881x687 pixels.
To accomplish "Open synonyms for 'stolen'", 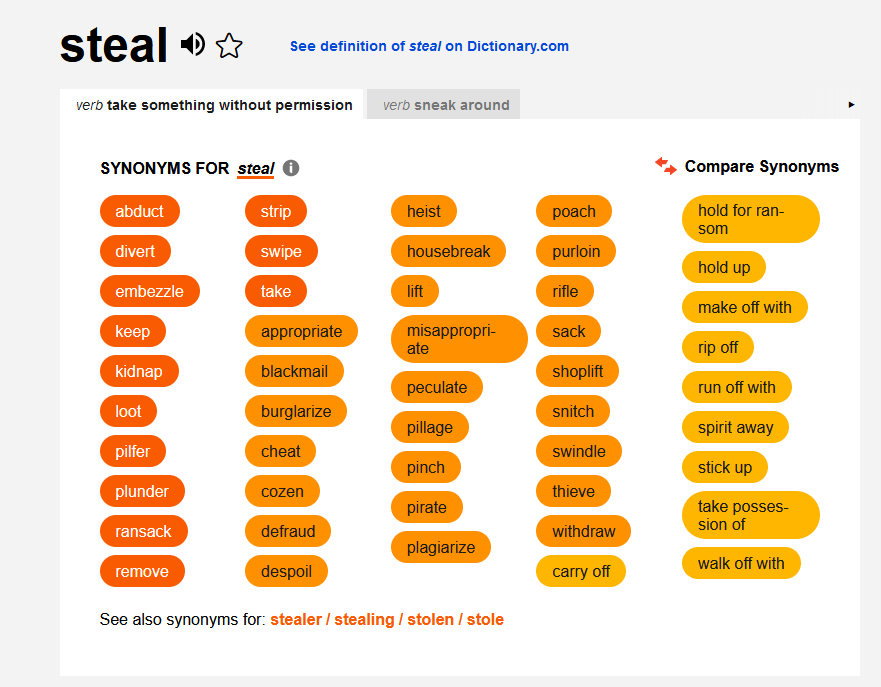I will click(x=430, y=620).
